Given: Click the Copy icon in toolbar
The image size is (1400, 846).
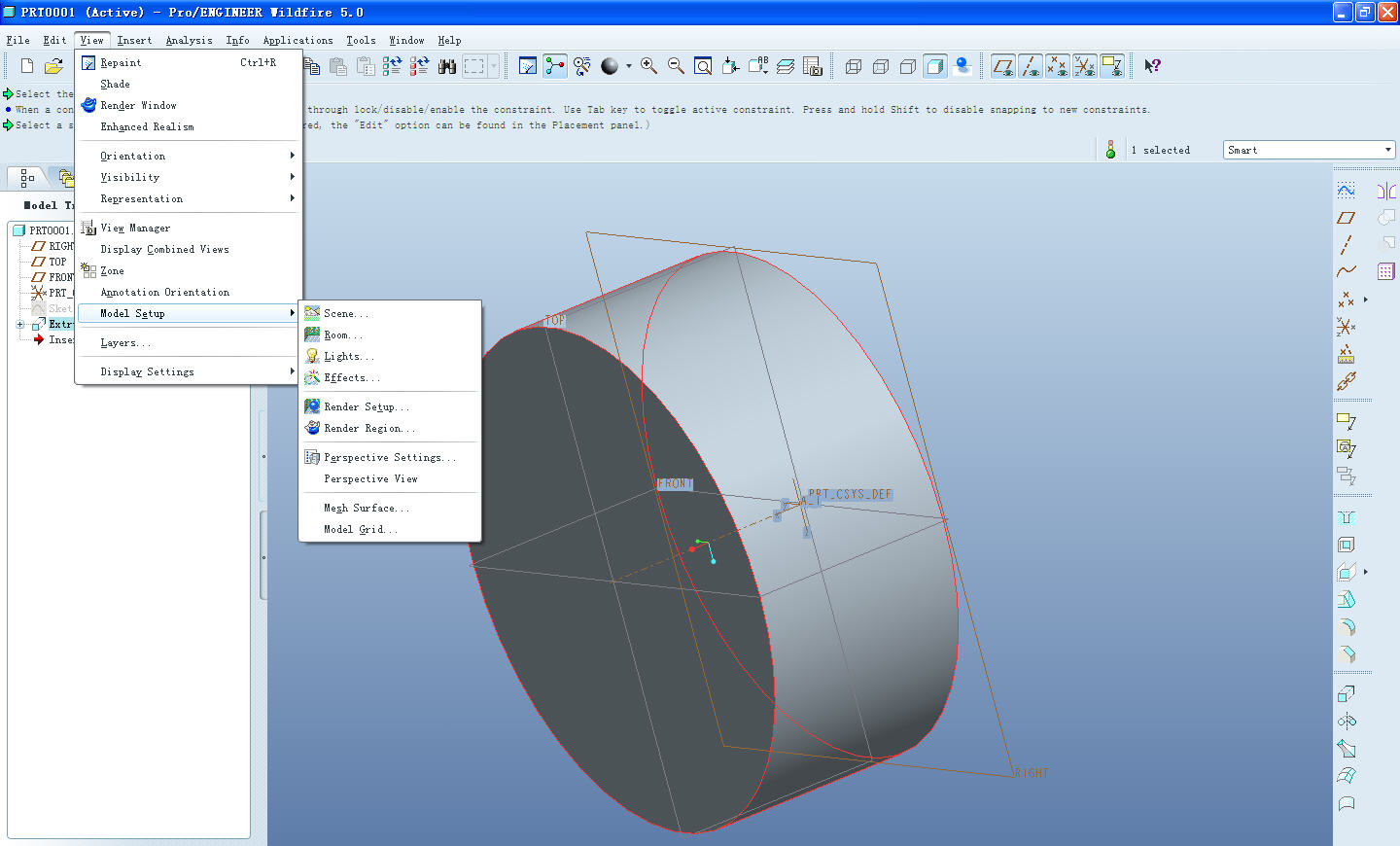Looking at the screenshot, I should 312,66.
